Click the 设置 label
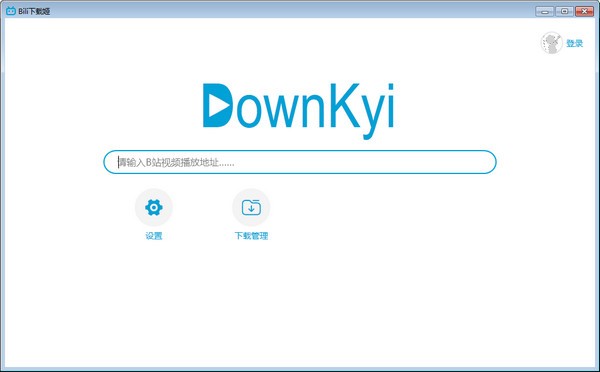Screen dimensions: 600x372 click(x=154, y=236)
